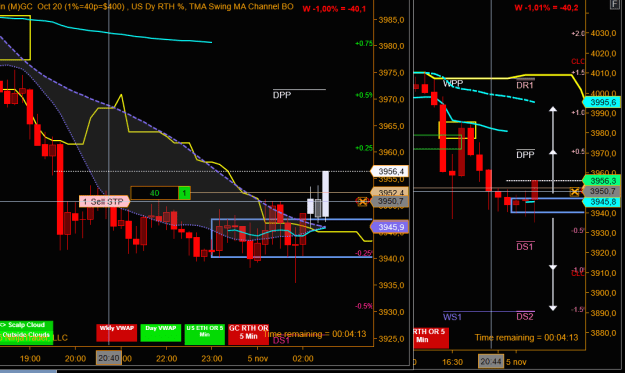
Task: Click the 4030,0 label on the right price axis
Action: click(x=603, y=33)
